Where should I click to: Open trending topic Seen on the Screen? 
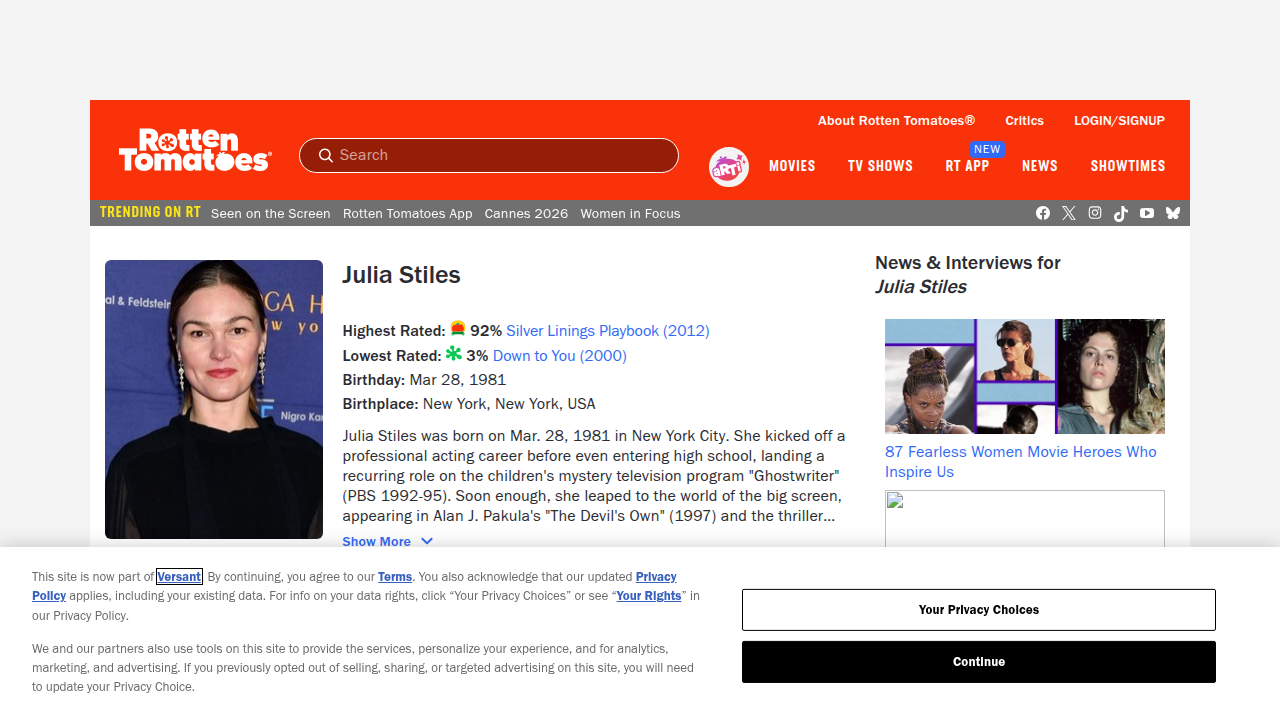click(271, 213)
